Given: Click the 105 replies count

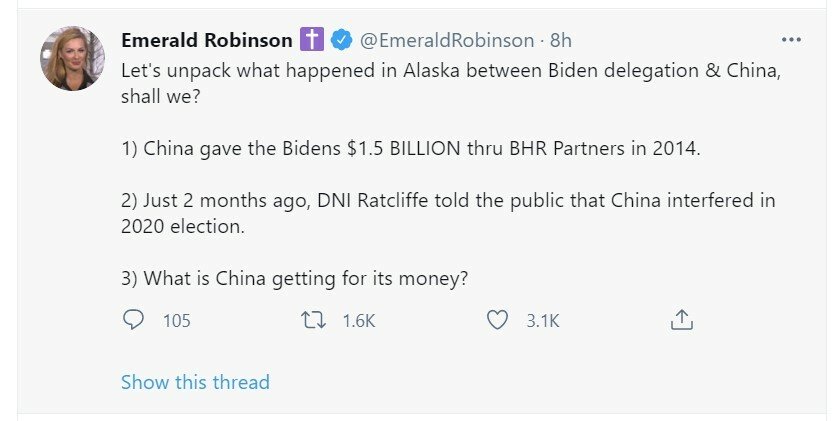Looking at the screenshot, I should point(176,321).
